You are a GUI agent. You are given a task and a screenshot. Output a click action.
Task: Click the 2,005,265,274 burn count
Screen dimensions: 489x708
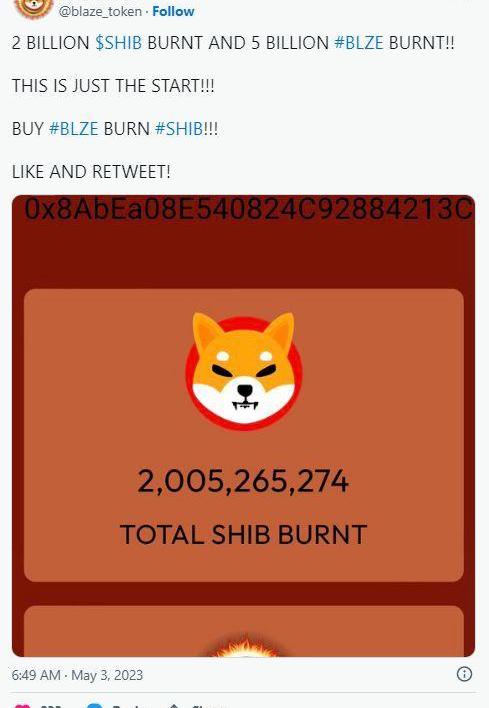click(x=243, y=481)
